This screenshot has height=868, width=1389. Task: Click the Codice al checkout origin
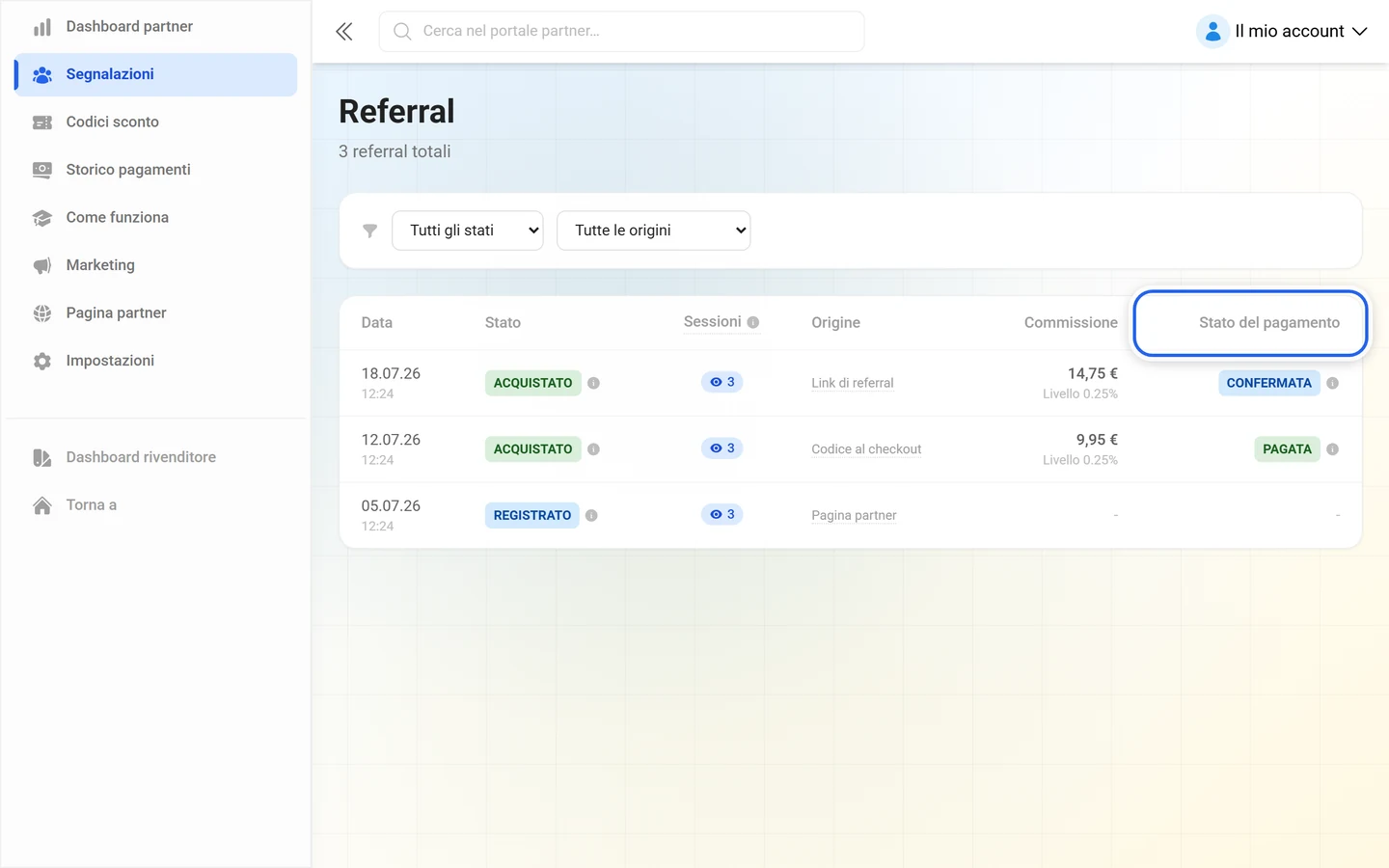point(866,449)
